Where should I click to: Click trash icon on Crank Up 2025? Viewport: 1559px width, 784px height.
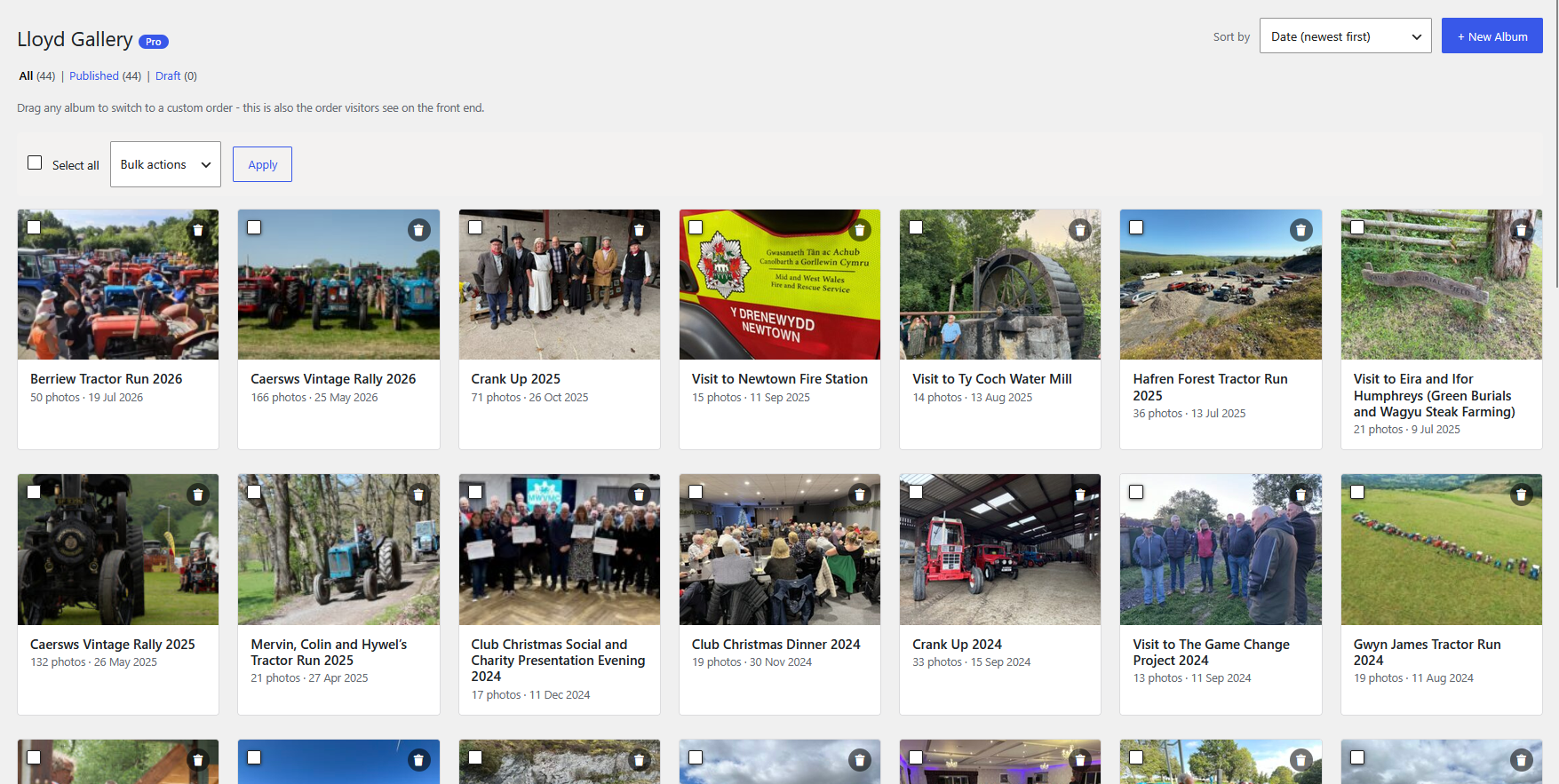(639, 230)
